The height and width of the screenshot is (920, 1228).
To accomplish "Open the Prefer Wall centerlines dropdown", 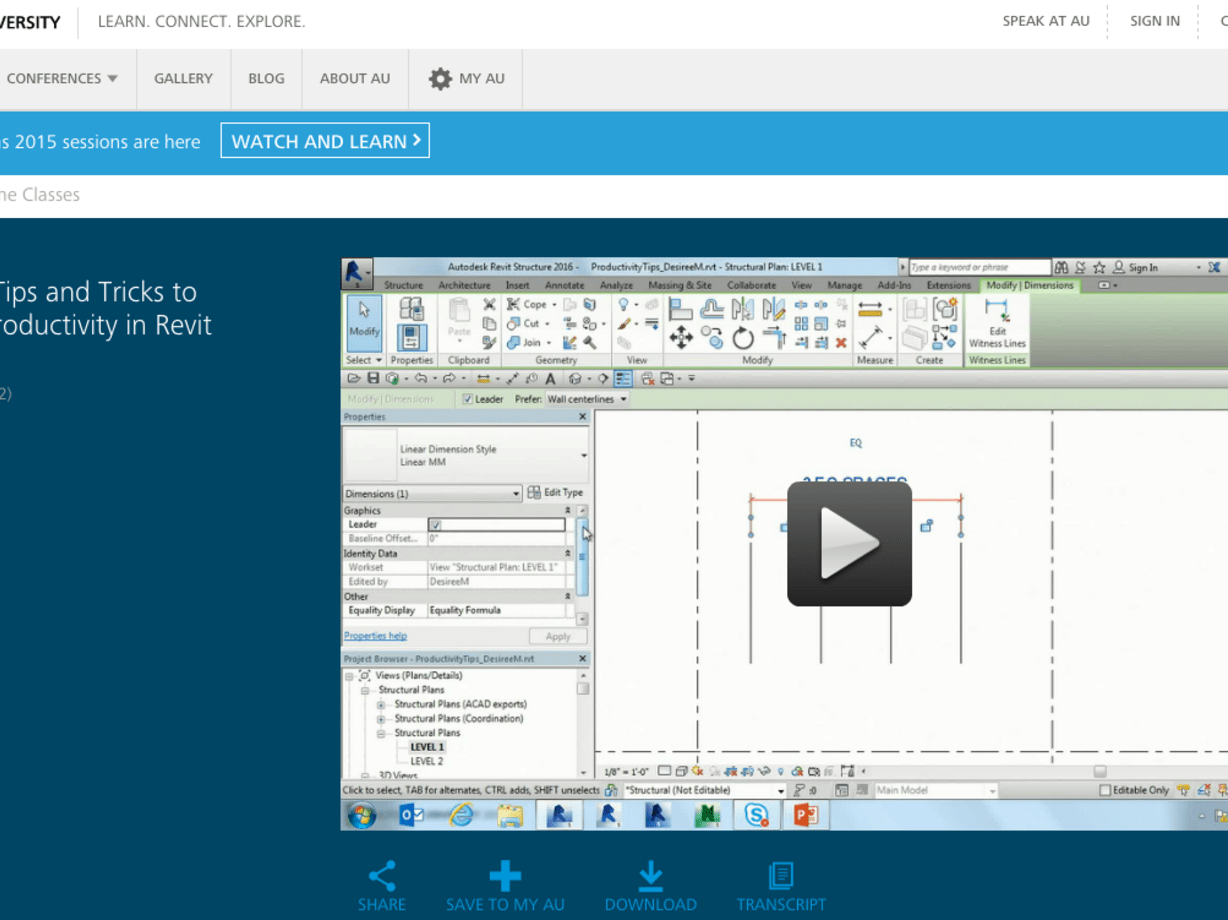I will (588, 399).
